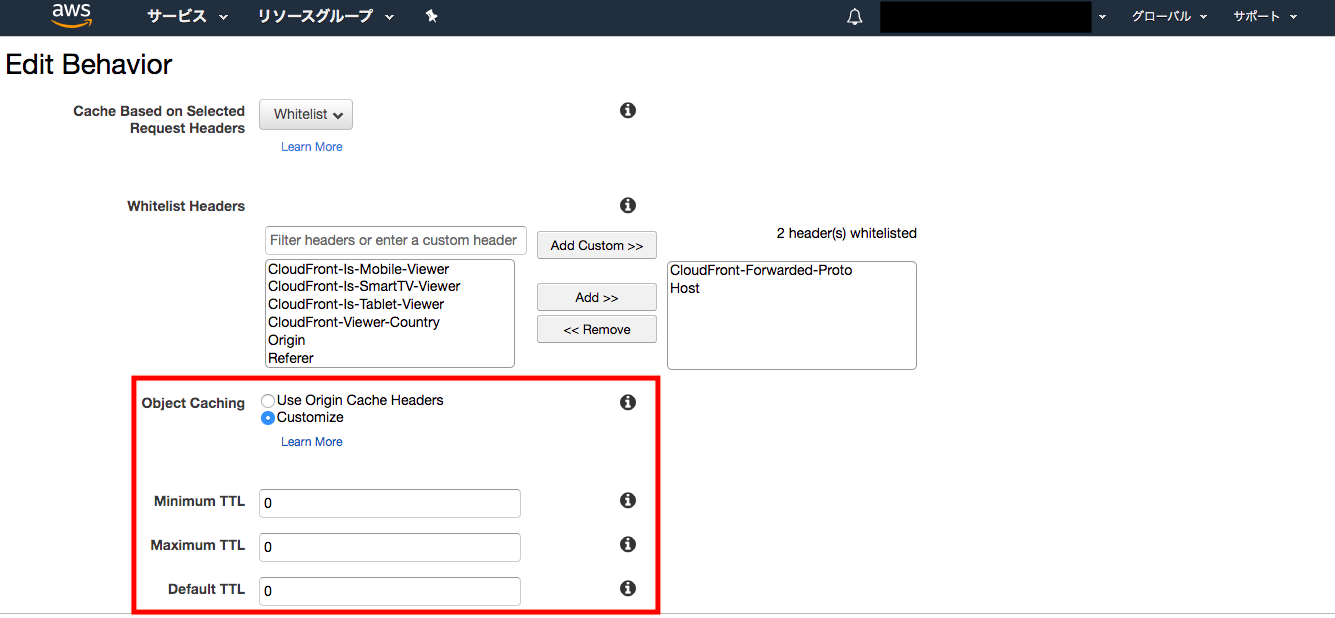Show info for Cache Based on Selected Request Headers
The height and width of the screenshot is (618, 1335).
(628, 110)
